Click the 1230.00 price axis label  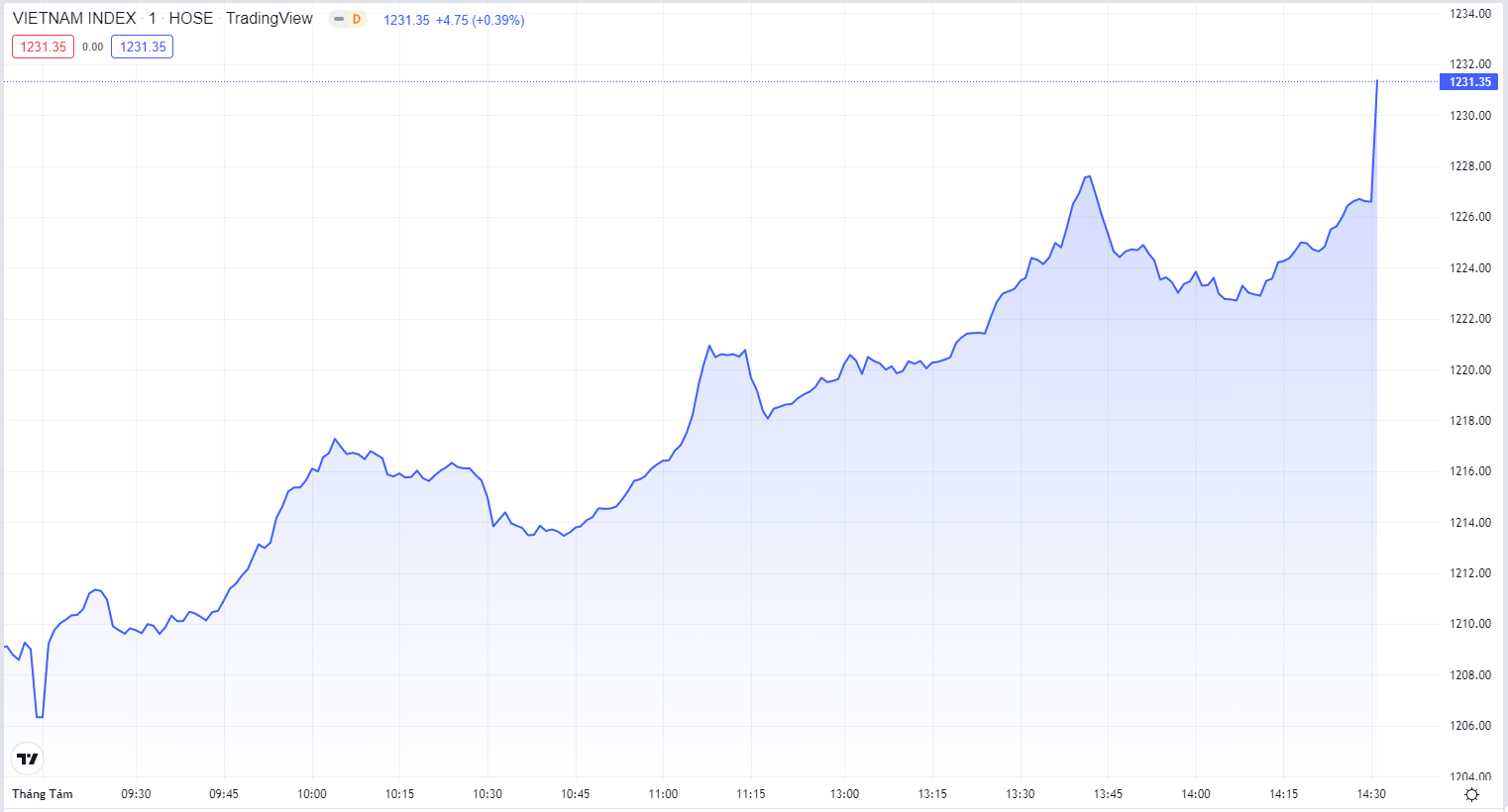pyautogui.click(x=1470, y=116)
